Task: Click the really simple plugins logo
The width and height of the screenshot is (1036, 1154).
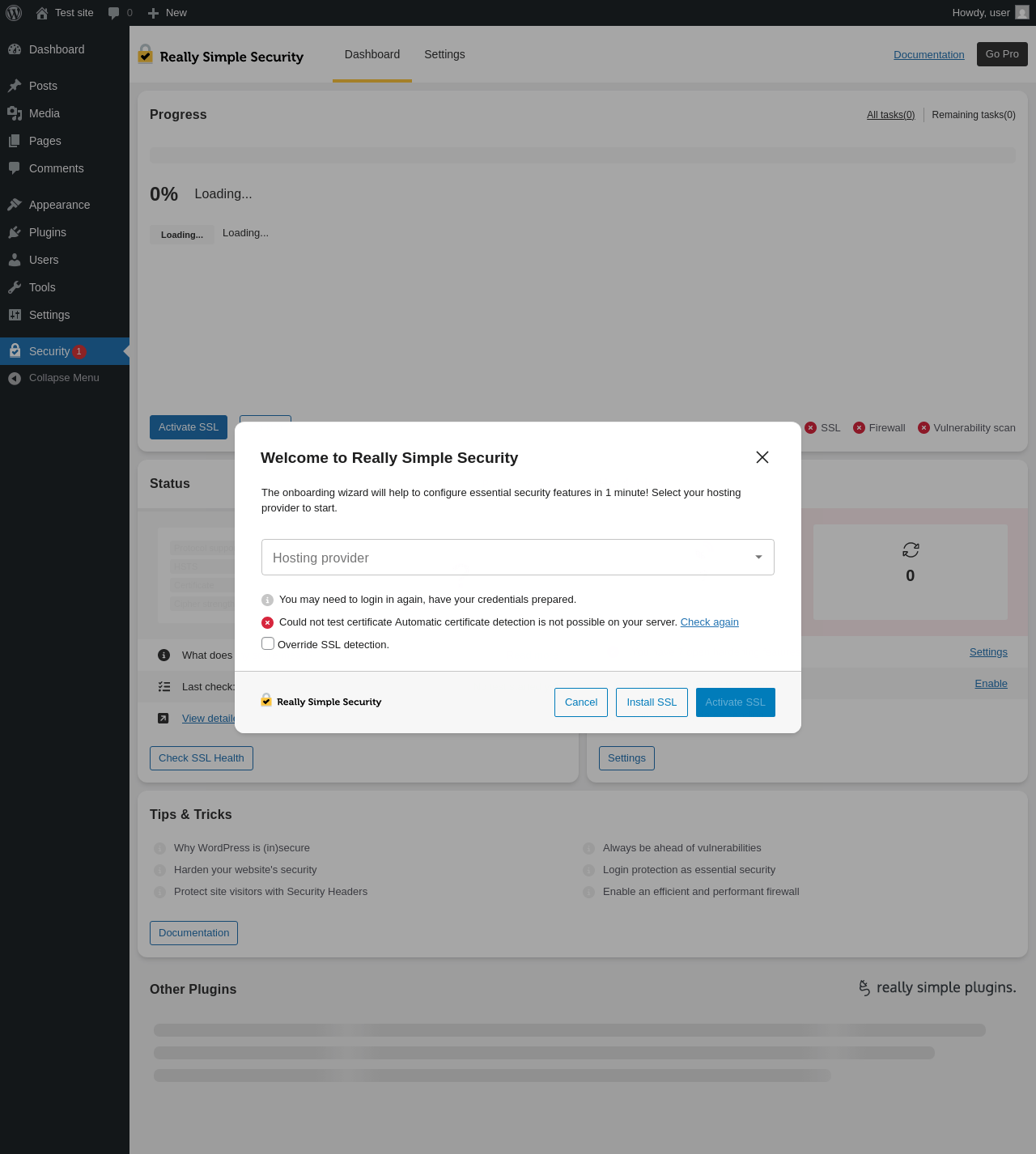Action: [936, 987]
